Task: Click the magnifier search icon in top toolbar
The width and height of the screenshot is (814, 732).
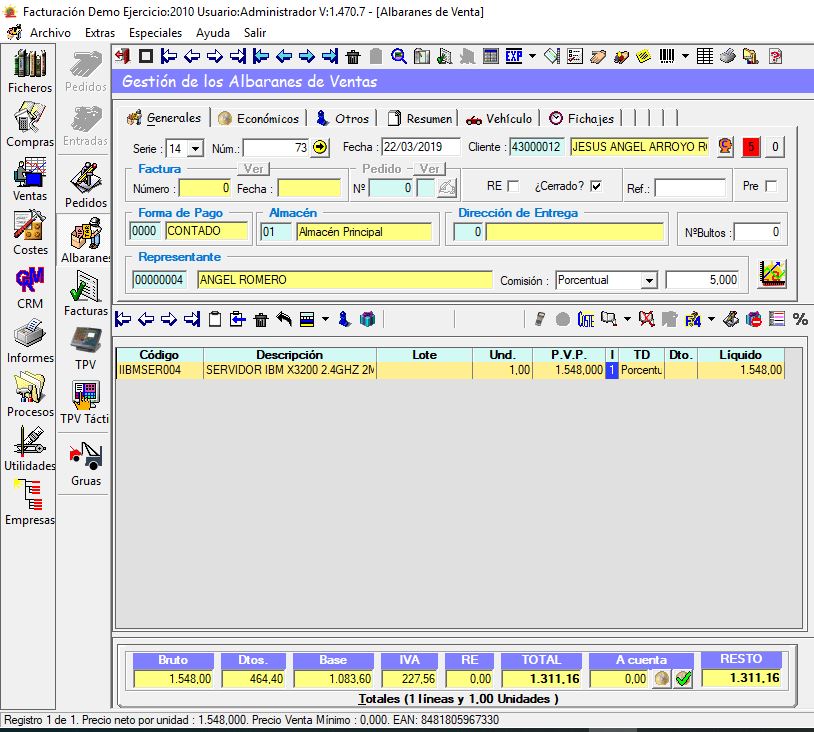Action: [x=399, y=56]
